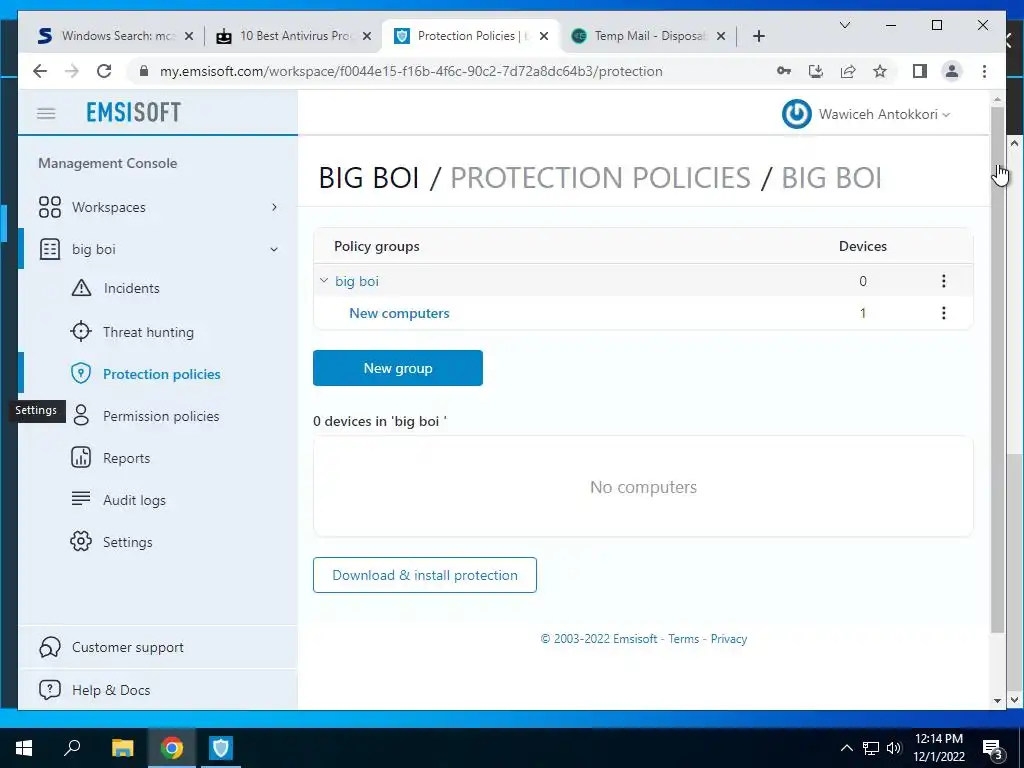Open options menu for big boi group

pos(943,281)
